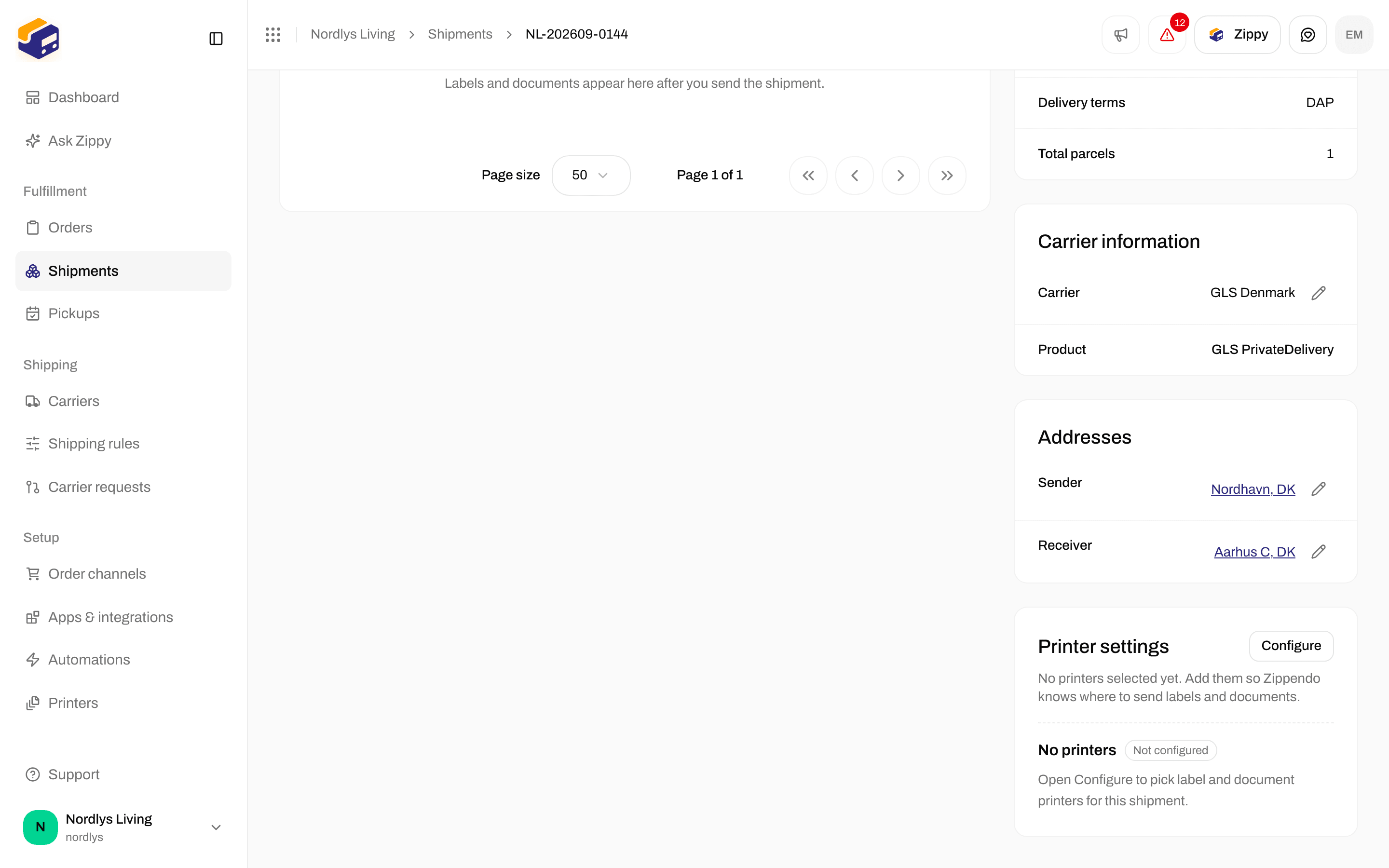The height and width of the screenshot is (868, 1389).
Task: Open Pickups section
Action: [123, 313]
